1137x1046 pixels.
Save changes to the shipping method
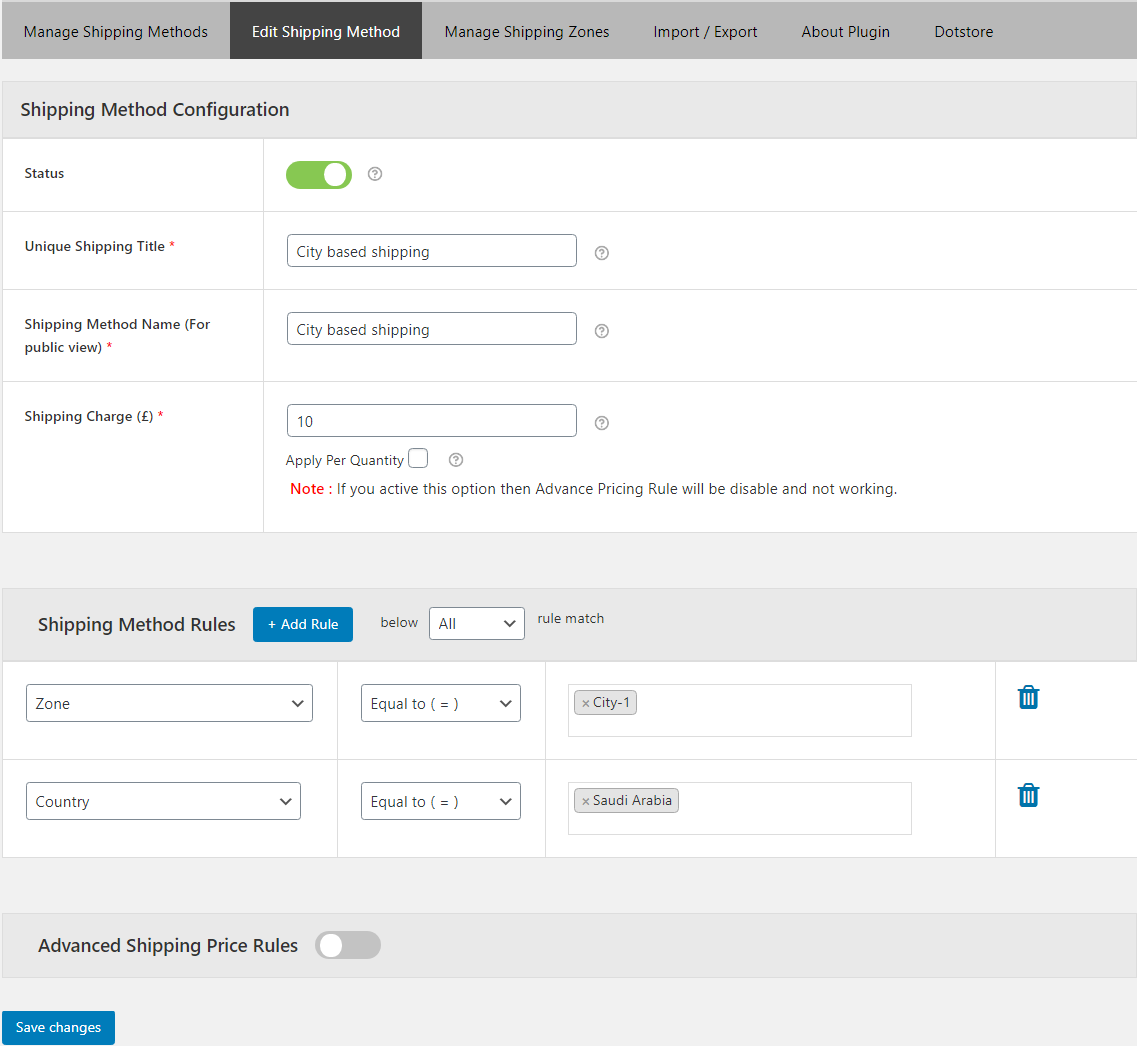pos(58,1027)
